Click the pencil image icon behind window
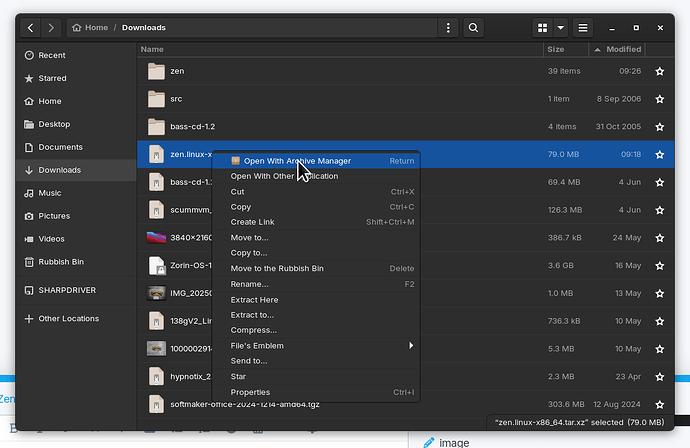 tap(429, 442)
